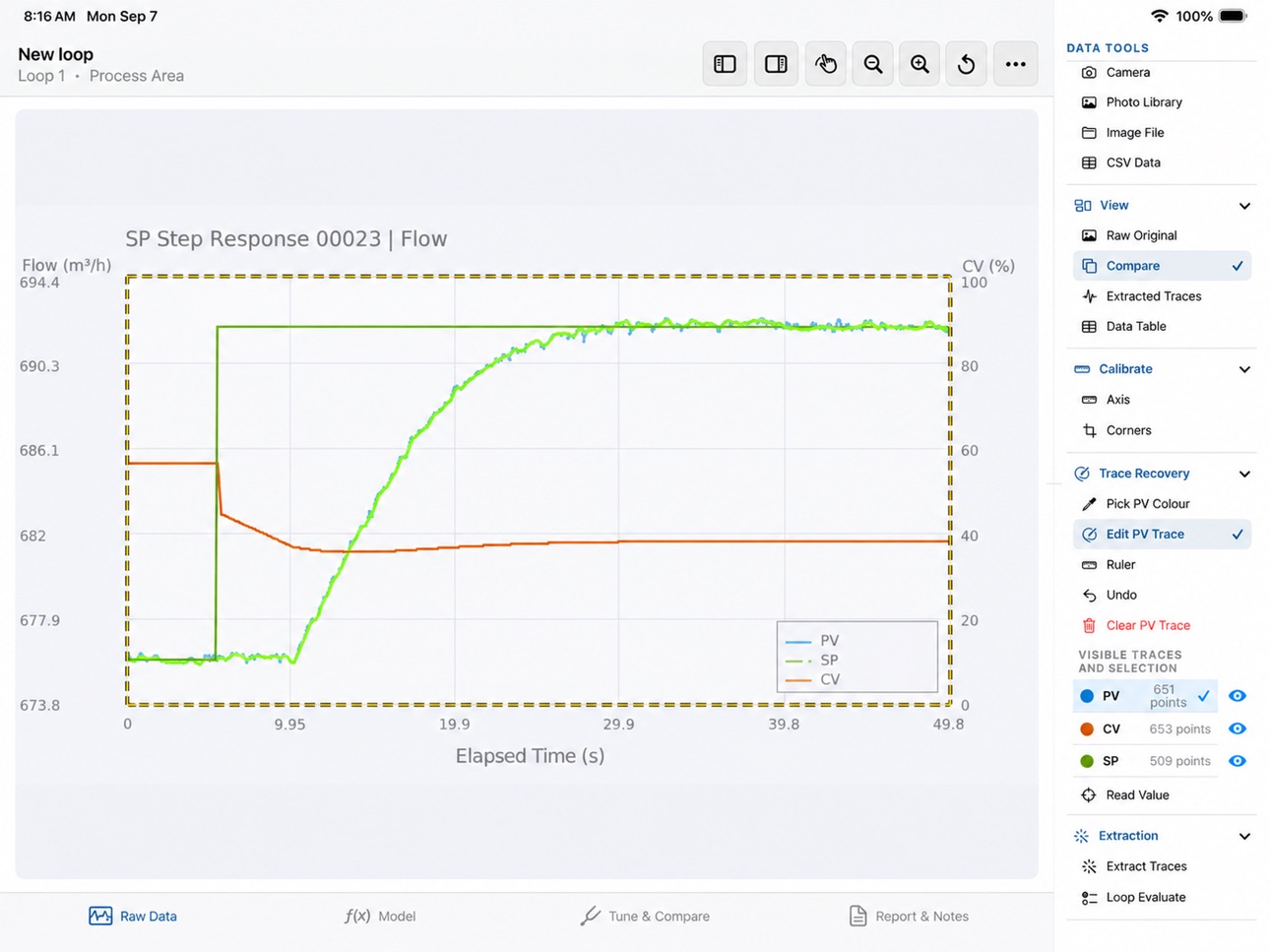Click the Data Table grid icon
The height and width of the screenshot is (952, 1270).
tap(1089, 326)
